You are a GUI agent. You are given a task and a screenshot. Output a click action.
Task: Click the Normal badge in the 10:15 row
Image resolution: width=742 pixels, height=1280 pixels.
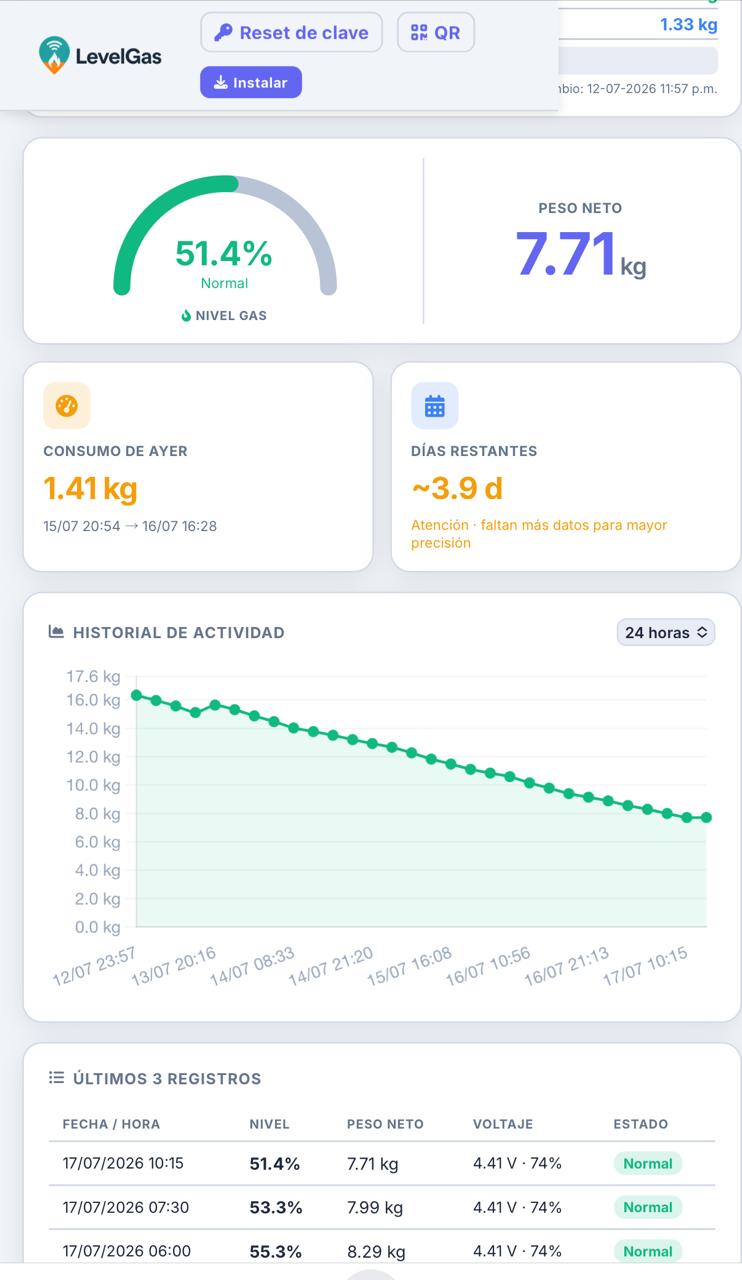tap(648, 1163)
